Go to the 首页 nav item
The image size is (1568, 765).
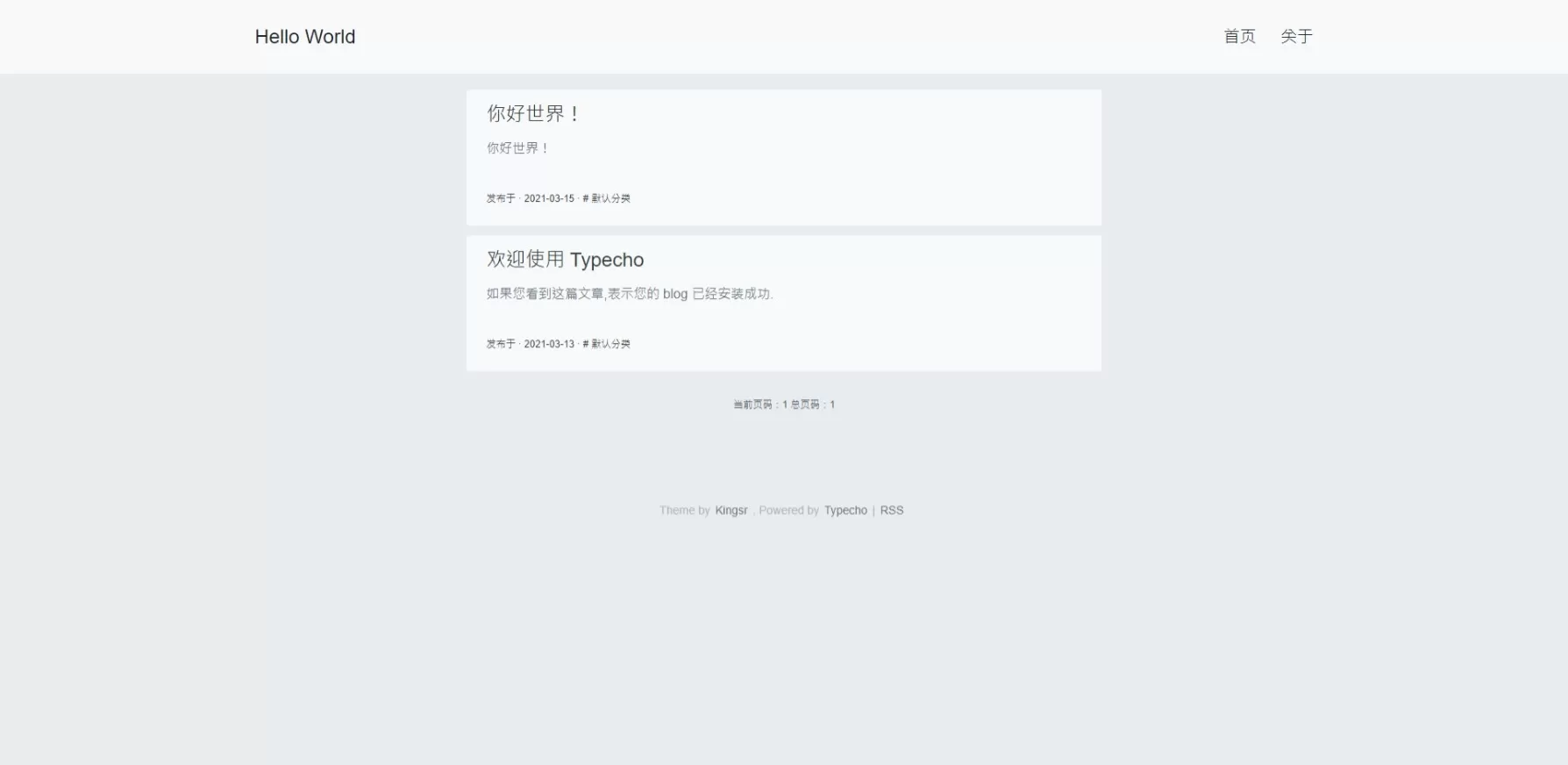(x=1240, y=36)
